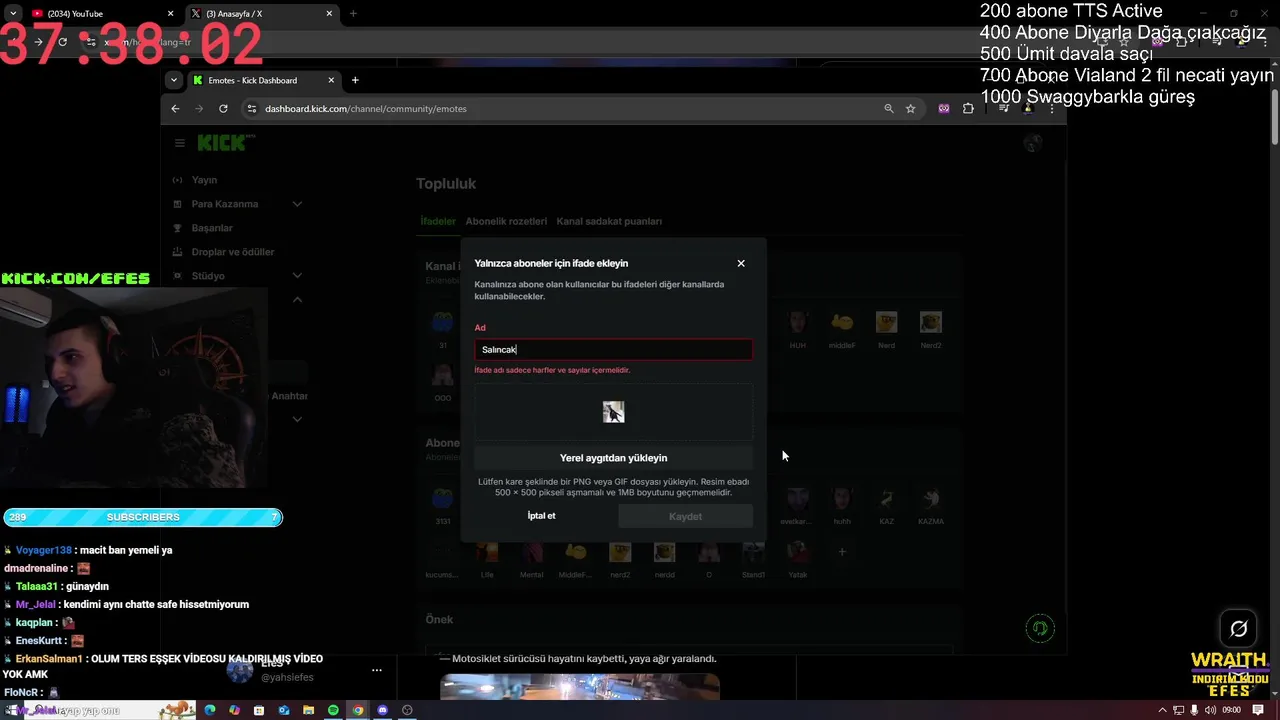1280x720 pixels.
Task: Select the uploaded emote preview thumbnail
Action: coord(613,412)
